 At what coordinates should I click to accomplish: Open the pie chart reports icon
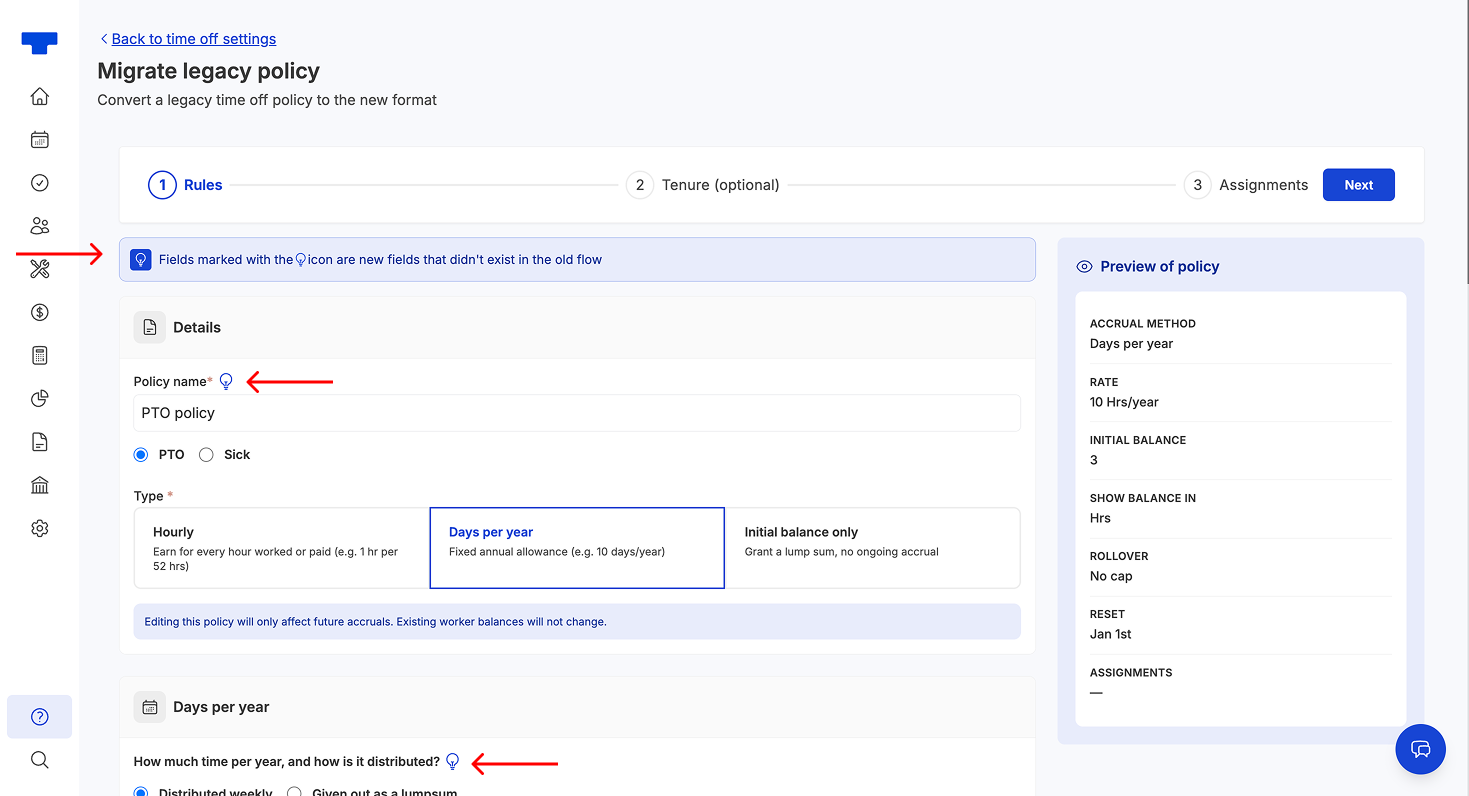(x=40, y=399)
